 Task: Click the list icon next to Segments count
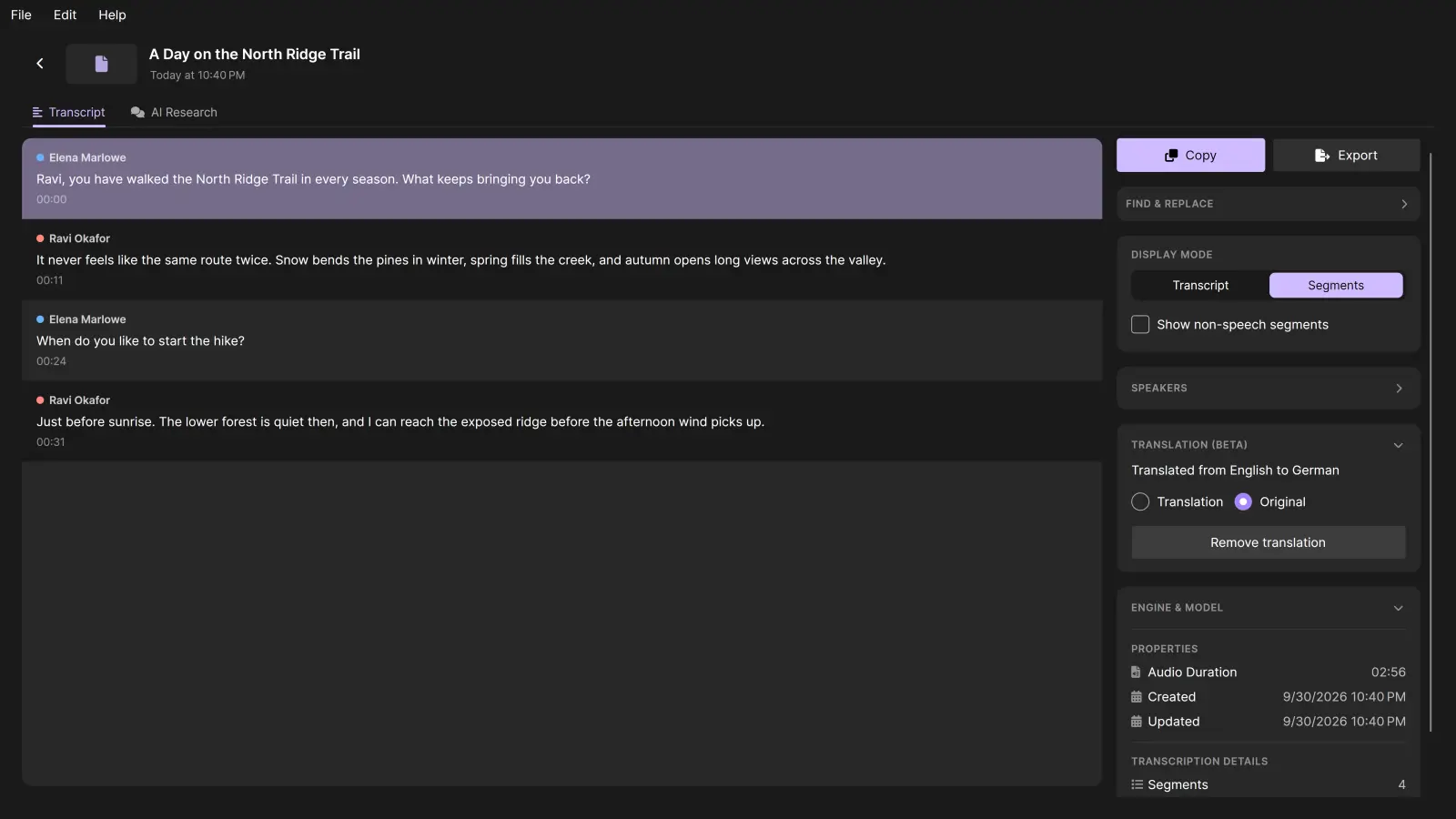(x=1137, y=784)
